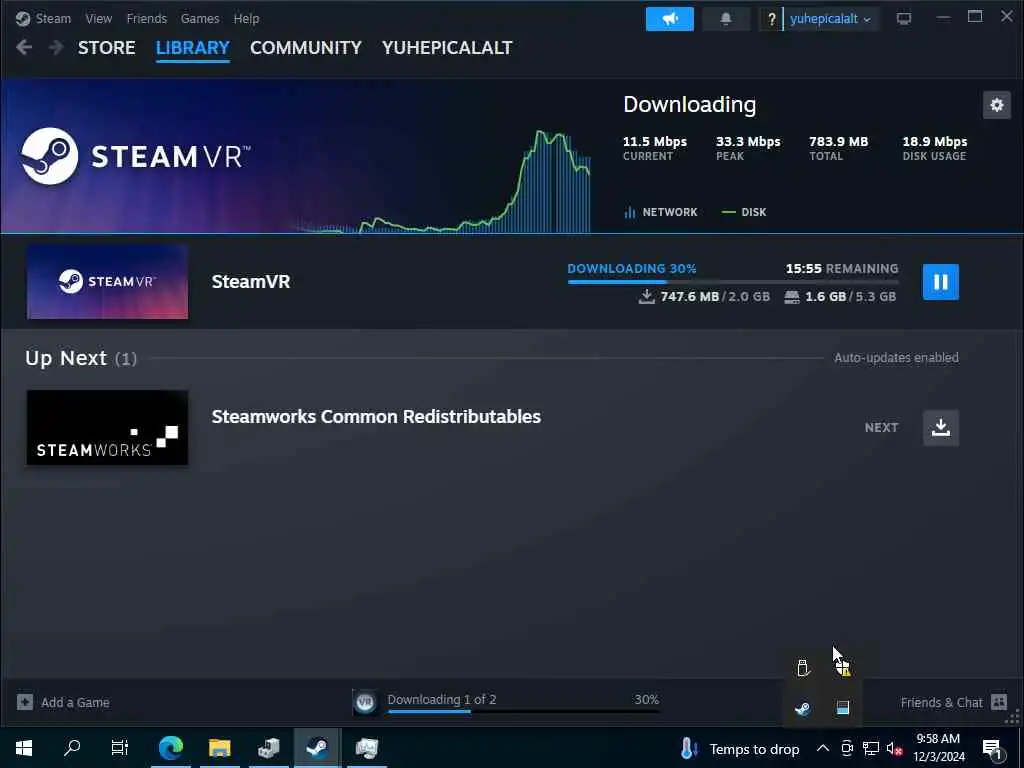Click the back navigation arrow
Image resolution: width=1024 pixels, height=768 pixels.
point(24,47)
